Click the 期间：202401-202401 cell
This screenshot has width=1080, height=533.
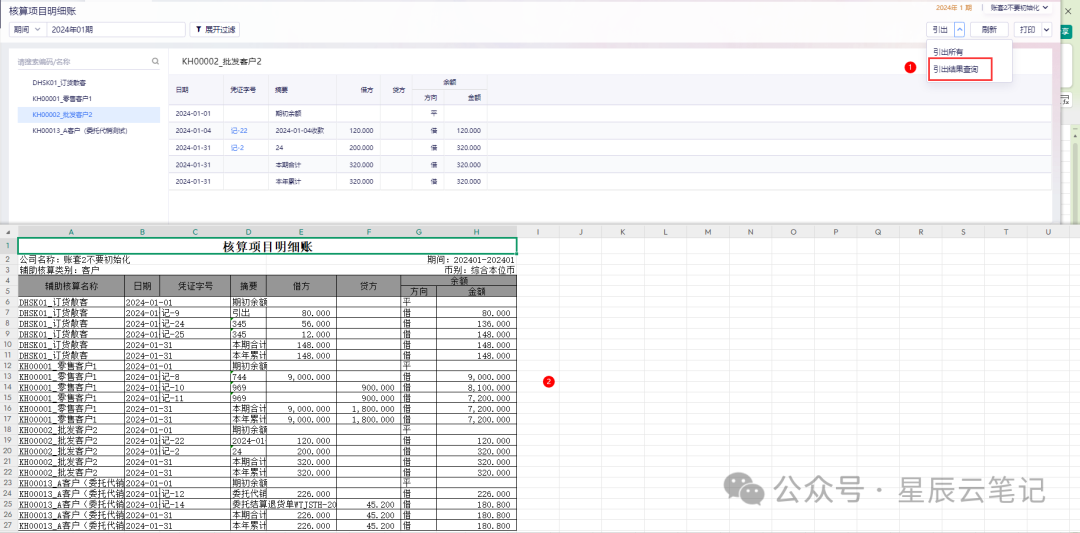point(471,260)
